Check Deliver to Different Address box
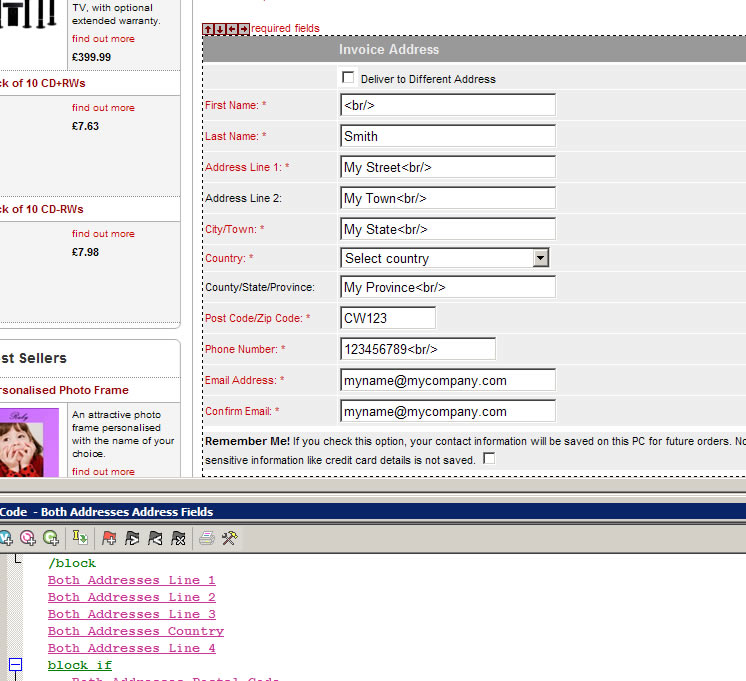This screenshot has height=681, width=746. [x=348, y=77]
